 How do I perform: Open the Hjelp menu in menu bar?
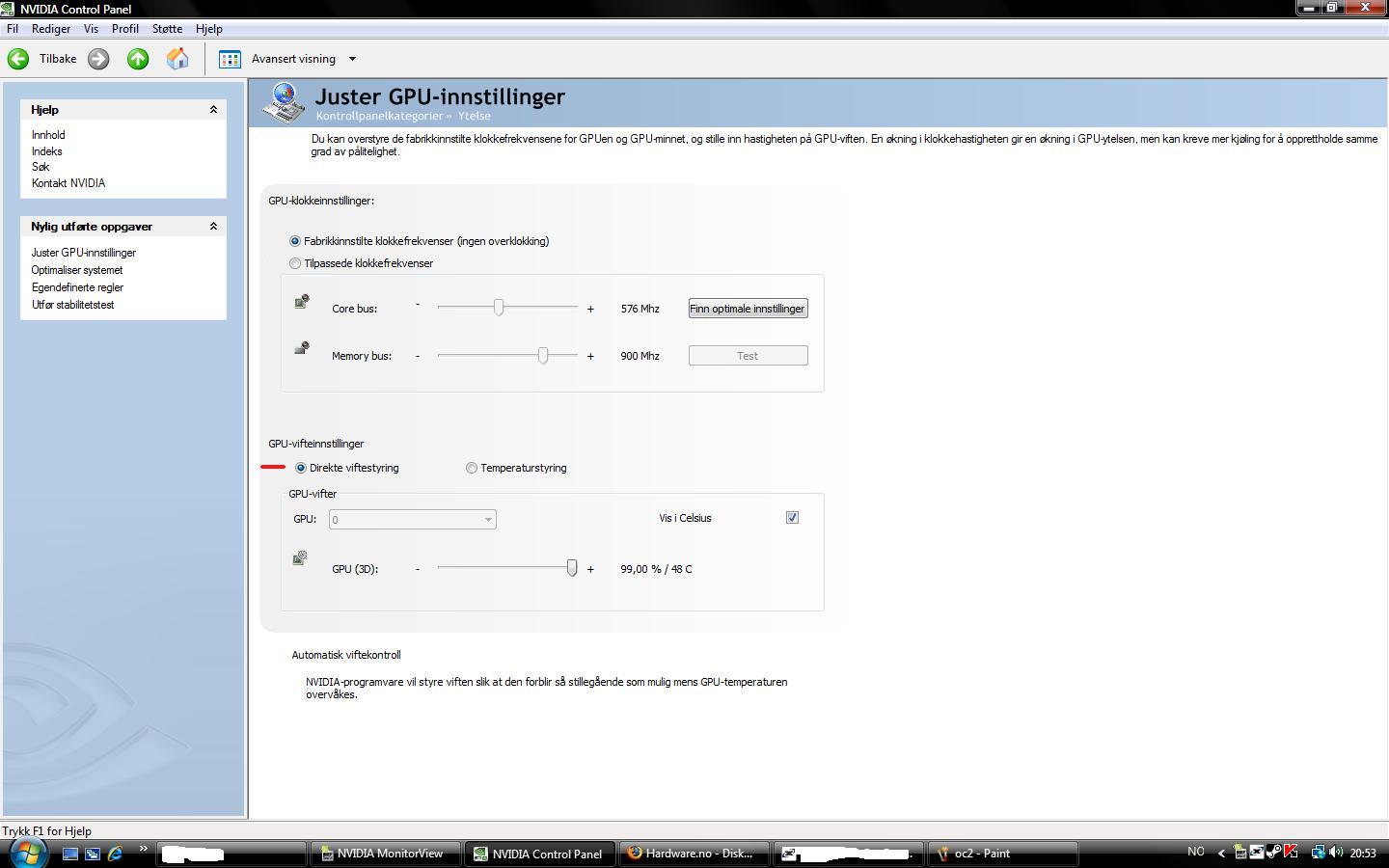(208, 29)
